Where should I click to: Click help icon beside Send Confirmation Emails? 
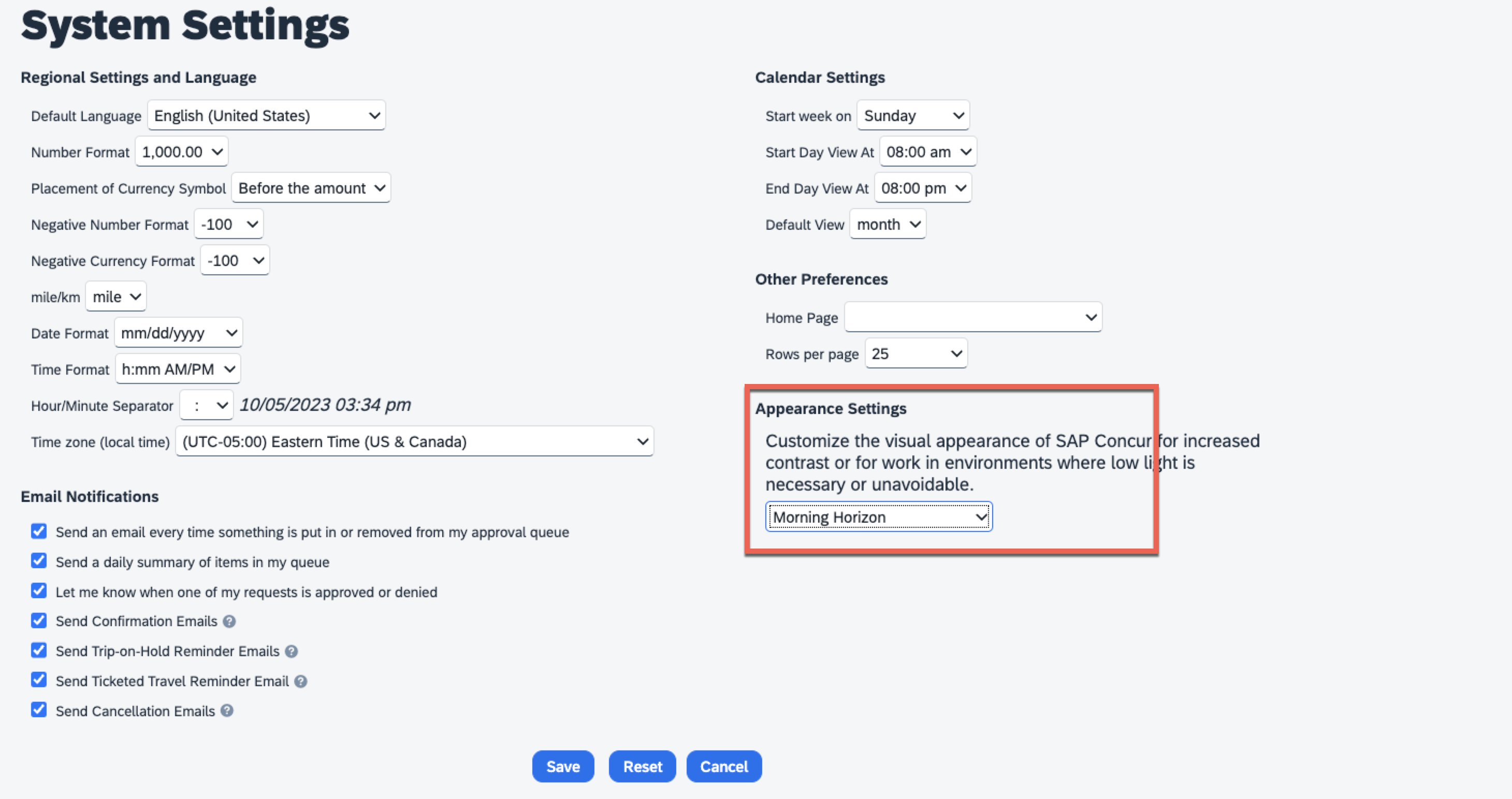click(x=229, y=622)
